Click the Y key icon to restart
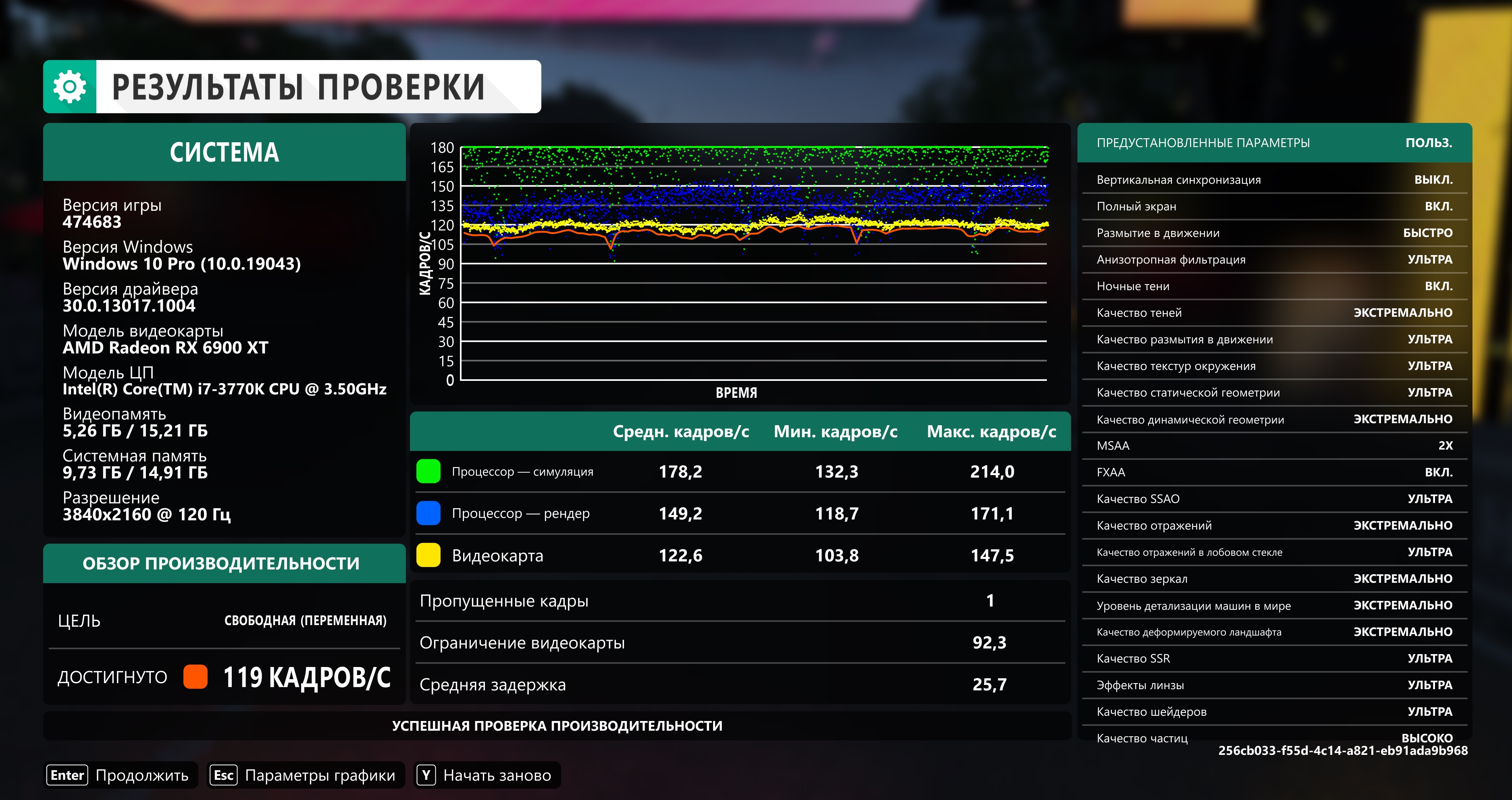This screenshot has width=1512, height=800. coord(427,775)
